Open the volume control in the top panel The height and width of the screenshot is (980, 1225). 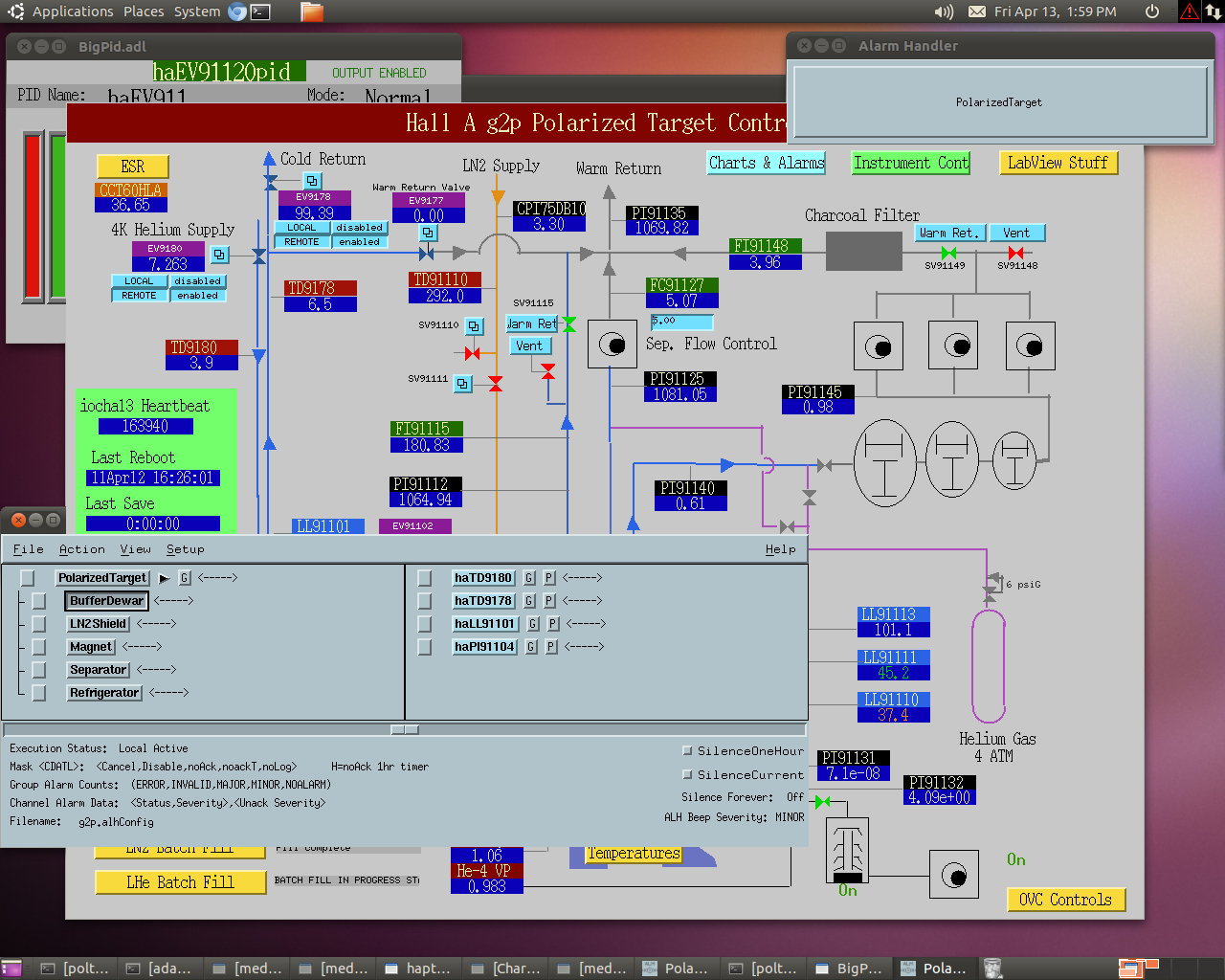944,11
